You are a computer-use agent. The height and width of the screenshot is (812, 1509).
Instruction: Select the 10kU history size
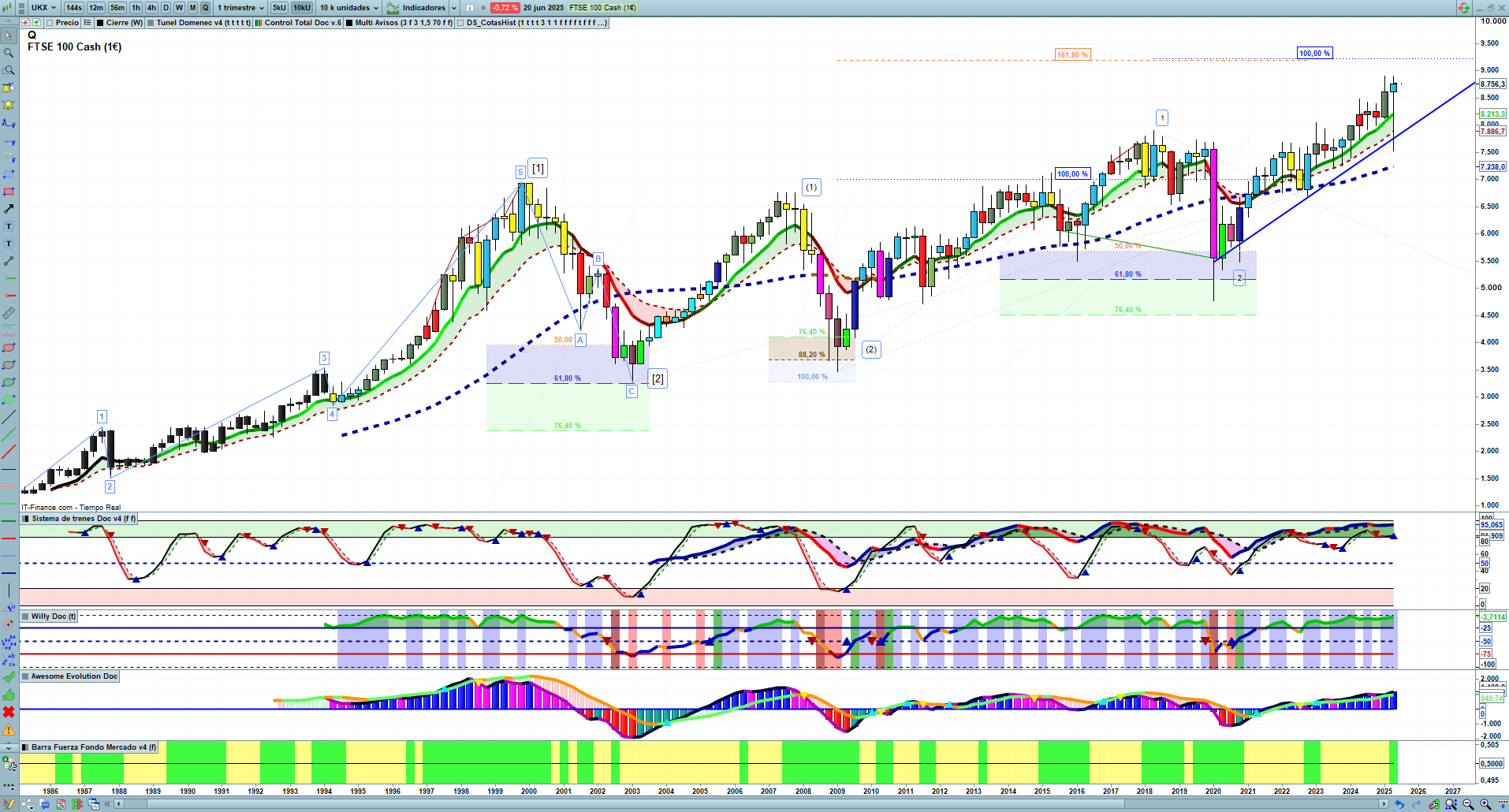tap(302, 8)
